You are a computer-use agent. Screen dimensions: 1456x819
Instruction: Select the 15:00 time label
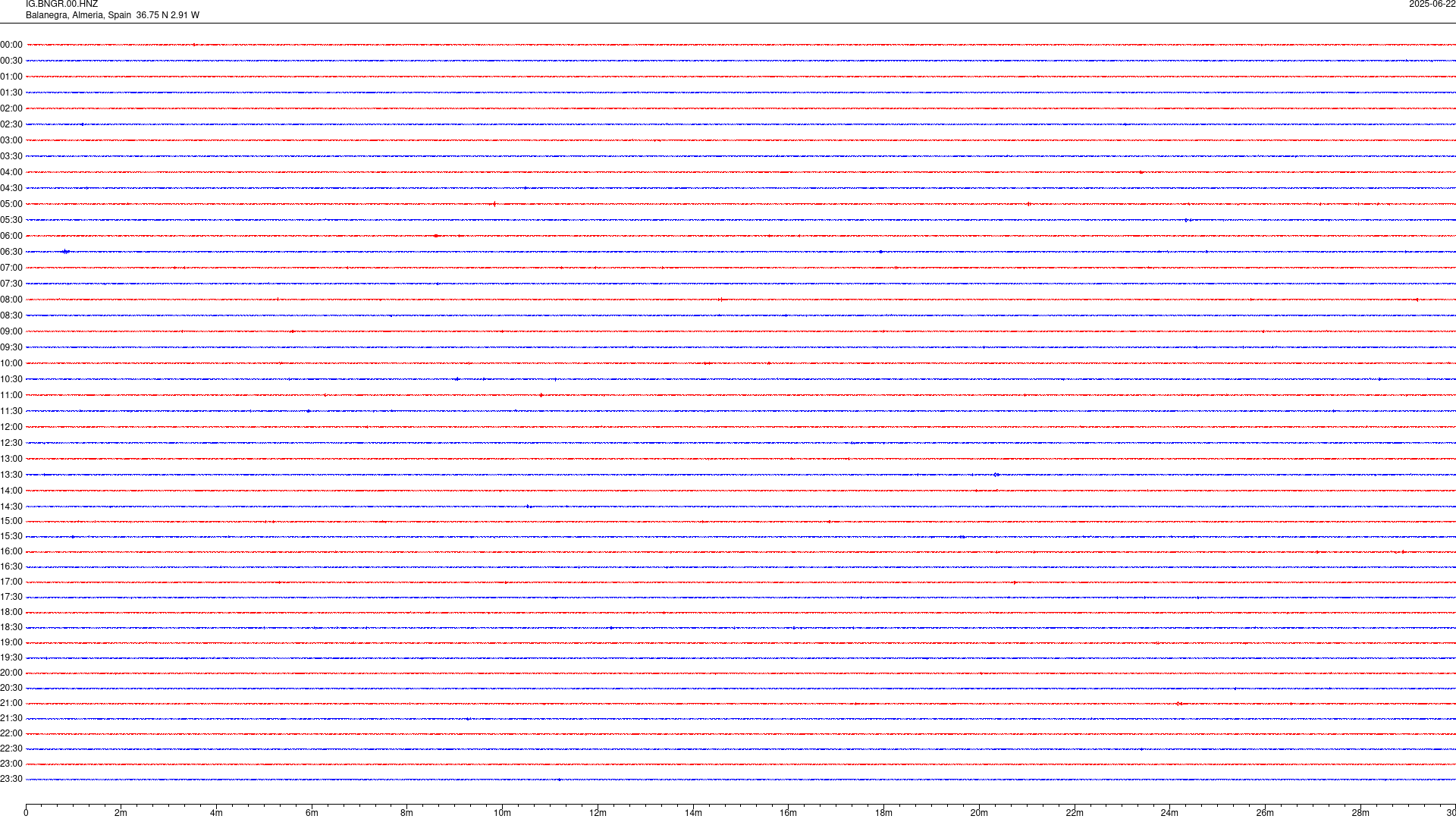click(x=11, y=521)
